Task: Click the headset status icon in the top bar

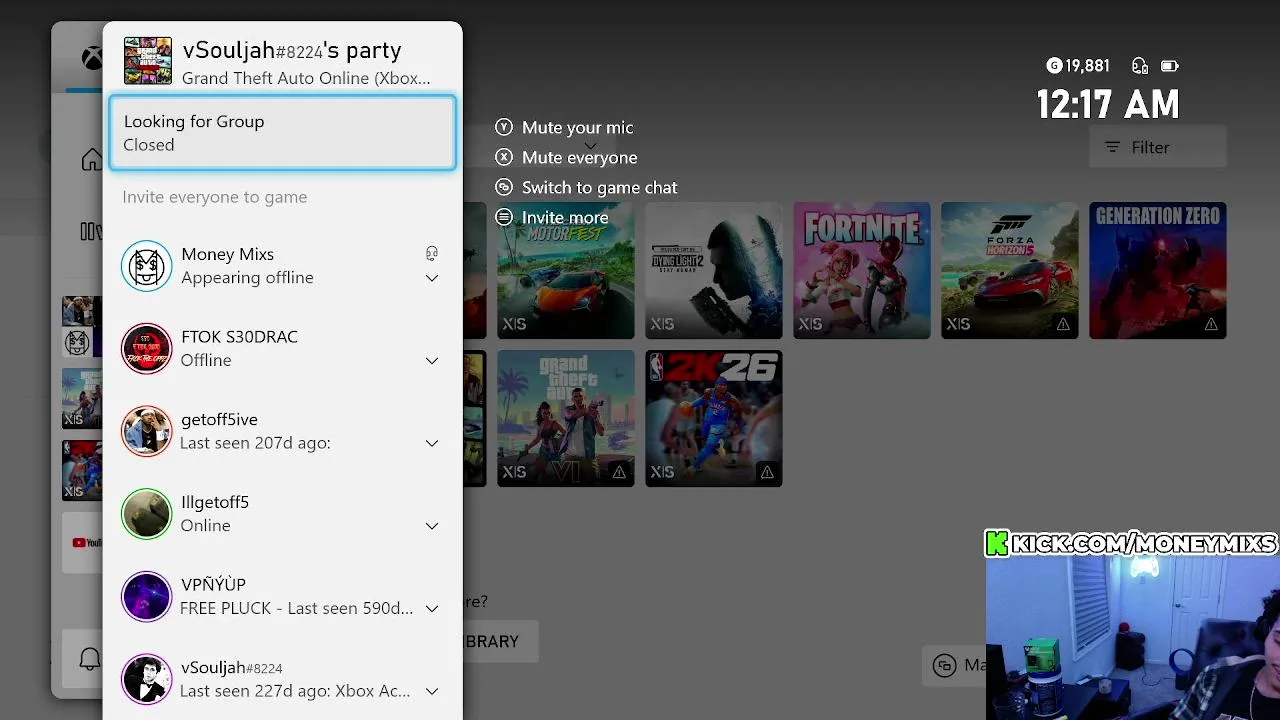Action: tap(1139, 66)
